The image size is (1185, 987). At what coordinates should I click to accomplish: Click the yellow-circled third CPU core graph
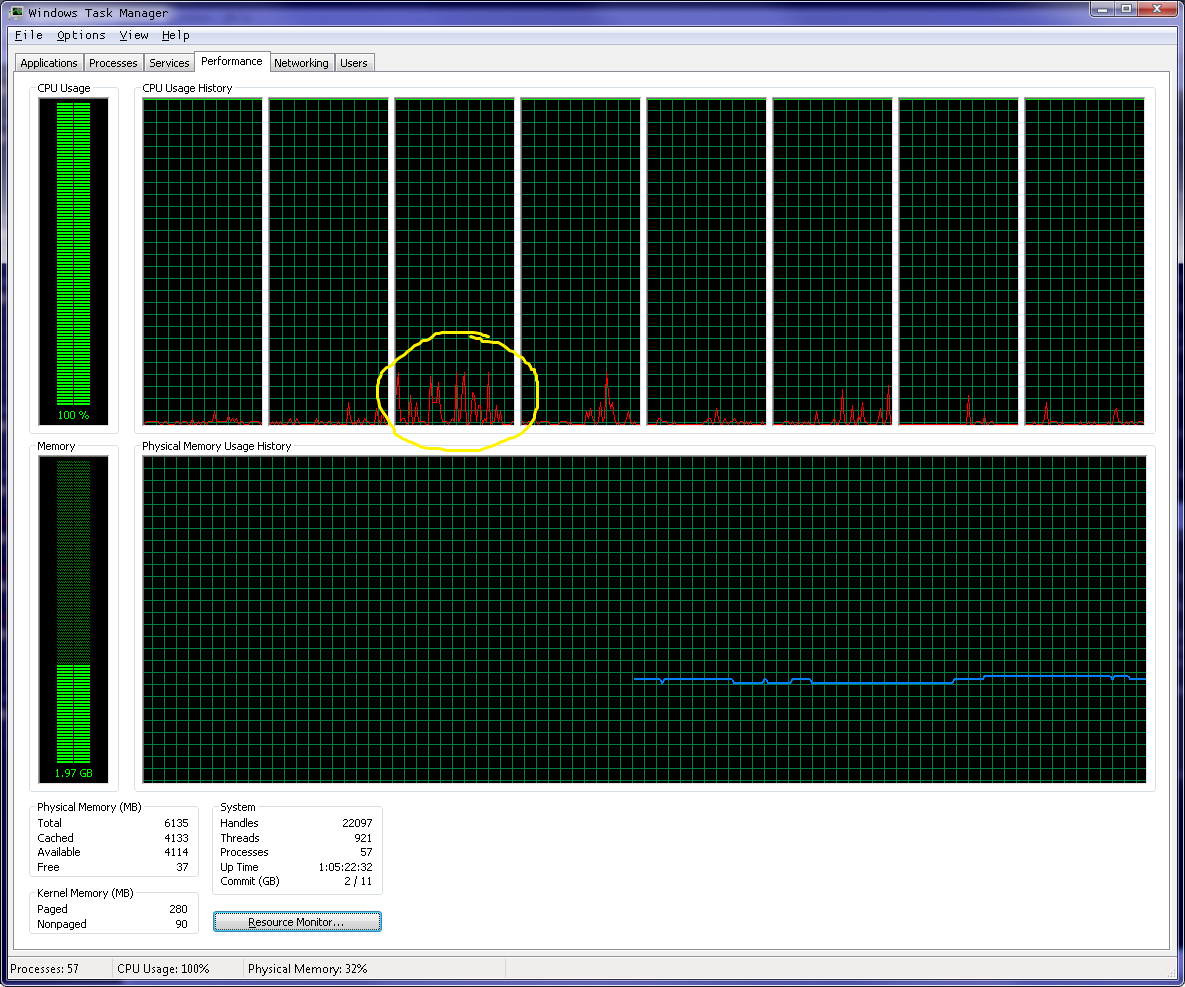[454, 261]
